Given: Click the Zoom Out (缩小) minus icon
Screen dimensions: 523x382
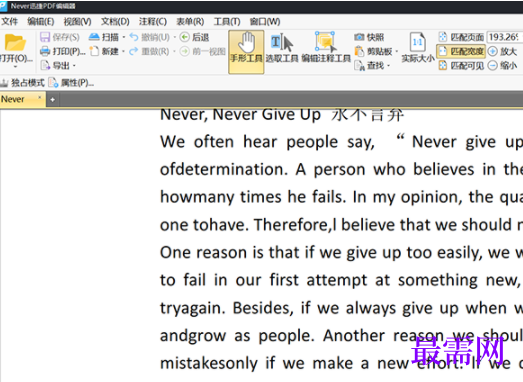Looking at the screenshot, I should click(492, 65).
